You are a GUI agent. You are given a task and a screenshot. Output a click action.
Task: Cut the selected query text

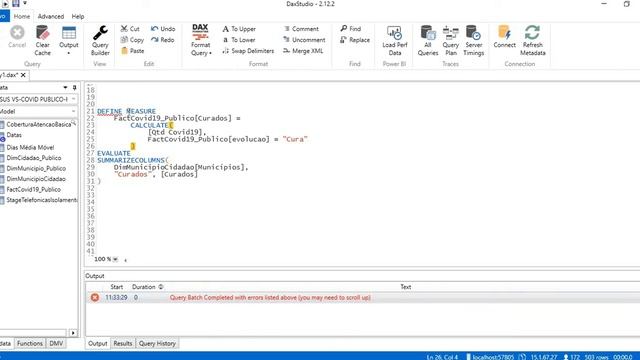(x=130, y=29)
